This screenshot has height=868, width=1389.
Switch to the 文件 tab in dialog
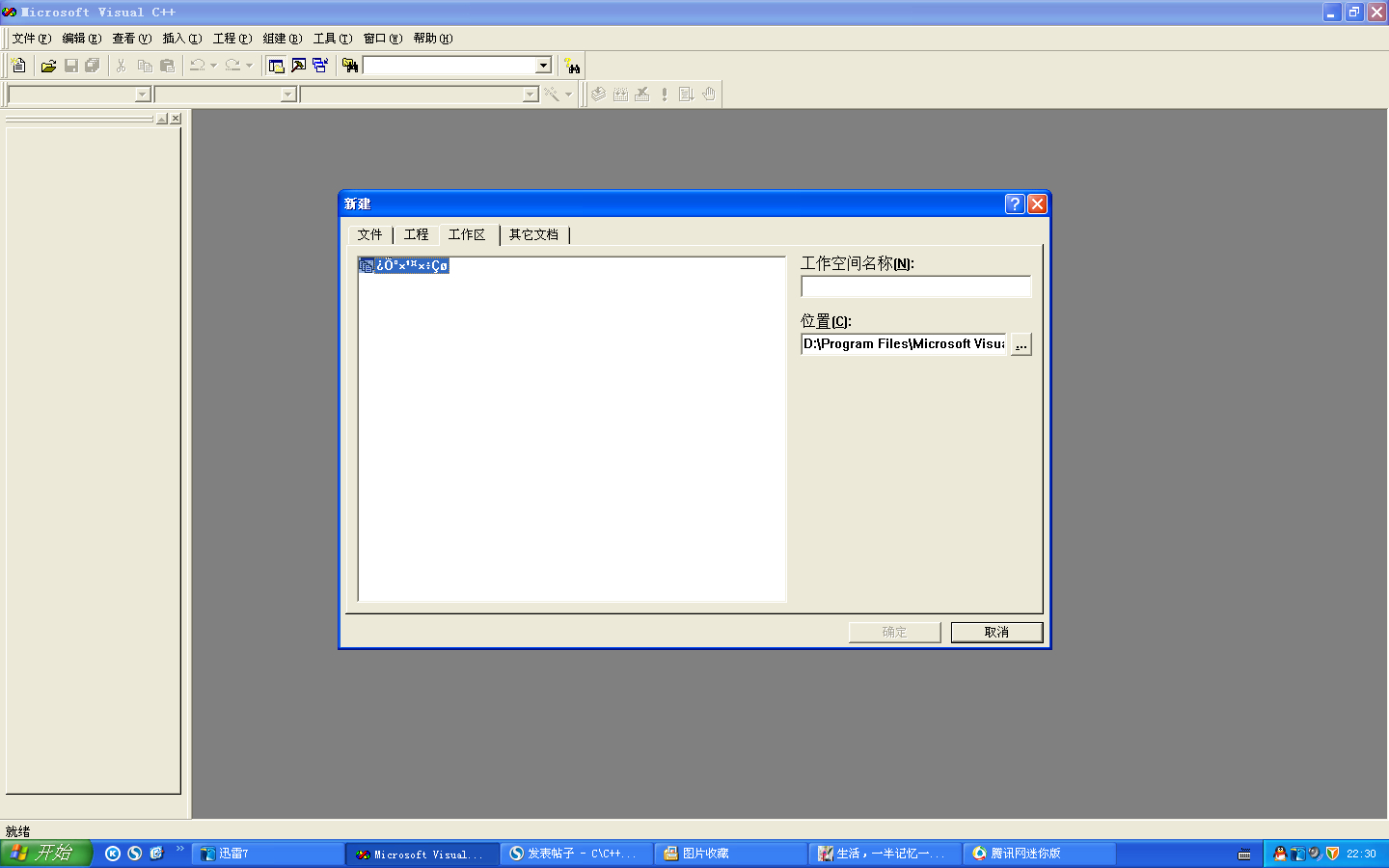pos(370,234)
